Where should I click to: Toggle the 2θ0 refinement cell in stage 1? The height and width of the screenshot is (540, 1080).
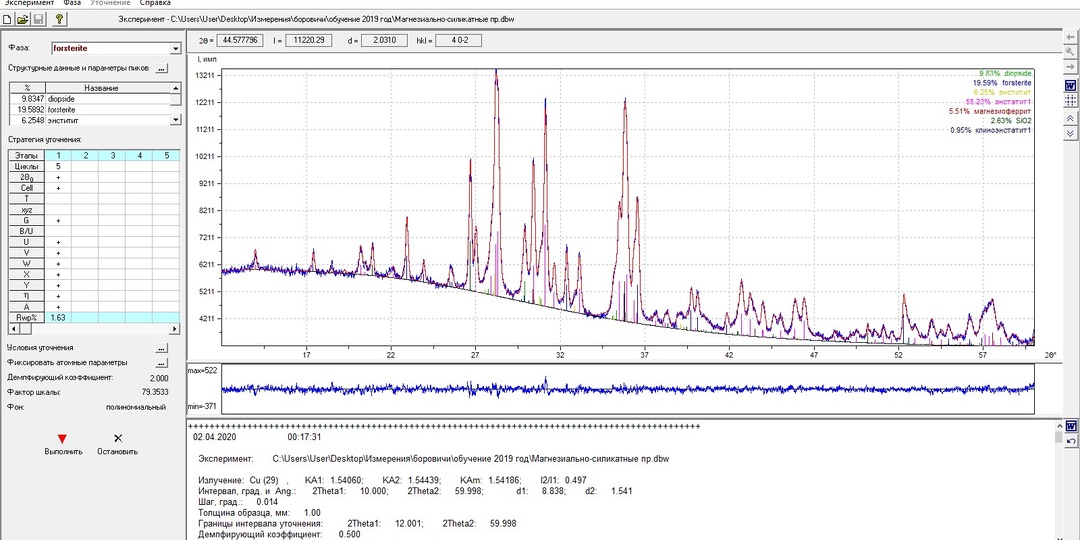point(59,178)
